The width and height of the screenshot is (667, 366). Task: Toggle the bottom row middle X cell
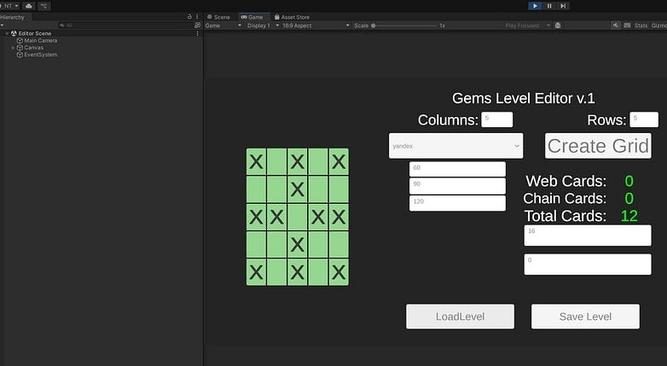coord(297,272)
